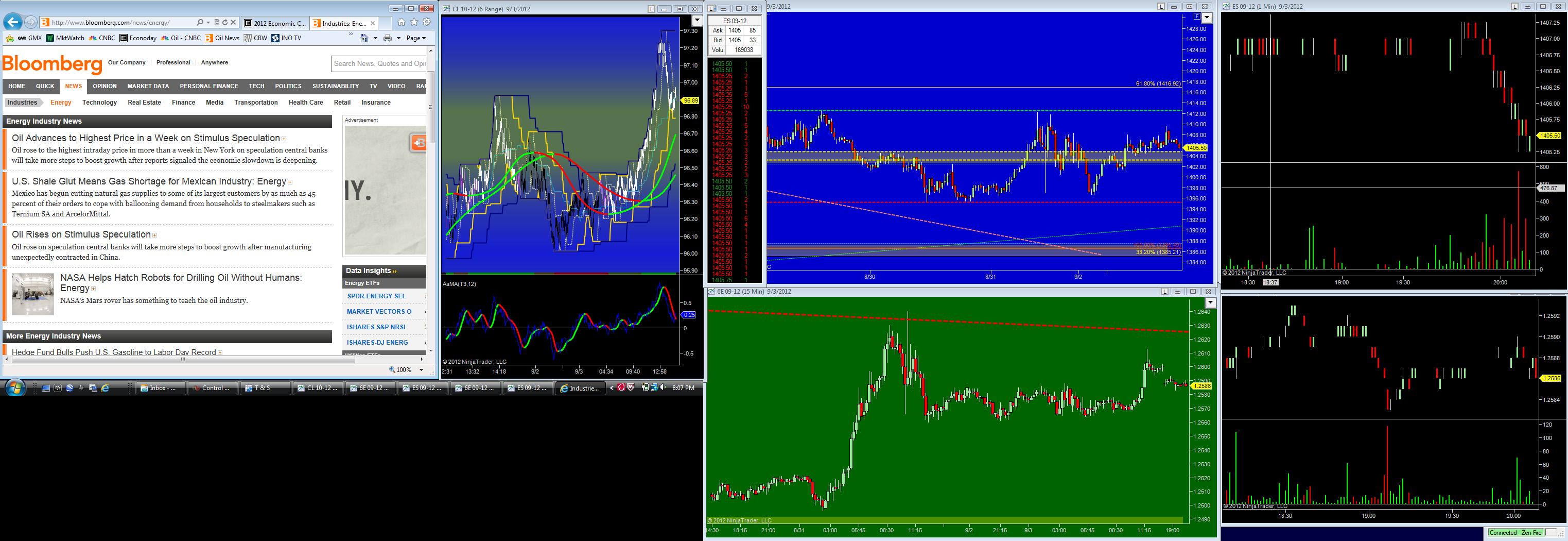1568x541 pixels.
Task: Open the Econoday favorites bar shortcut
Action: coord(138,38)
